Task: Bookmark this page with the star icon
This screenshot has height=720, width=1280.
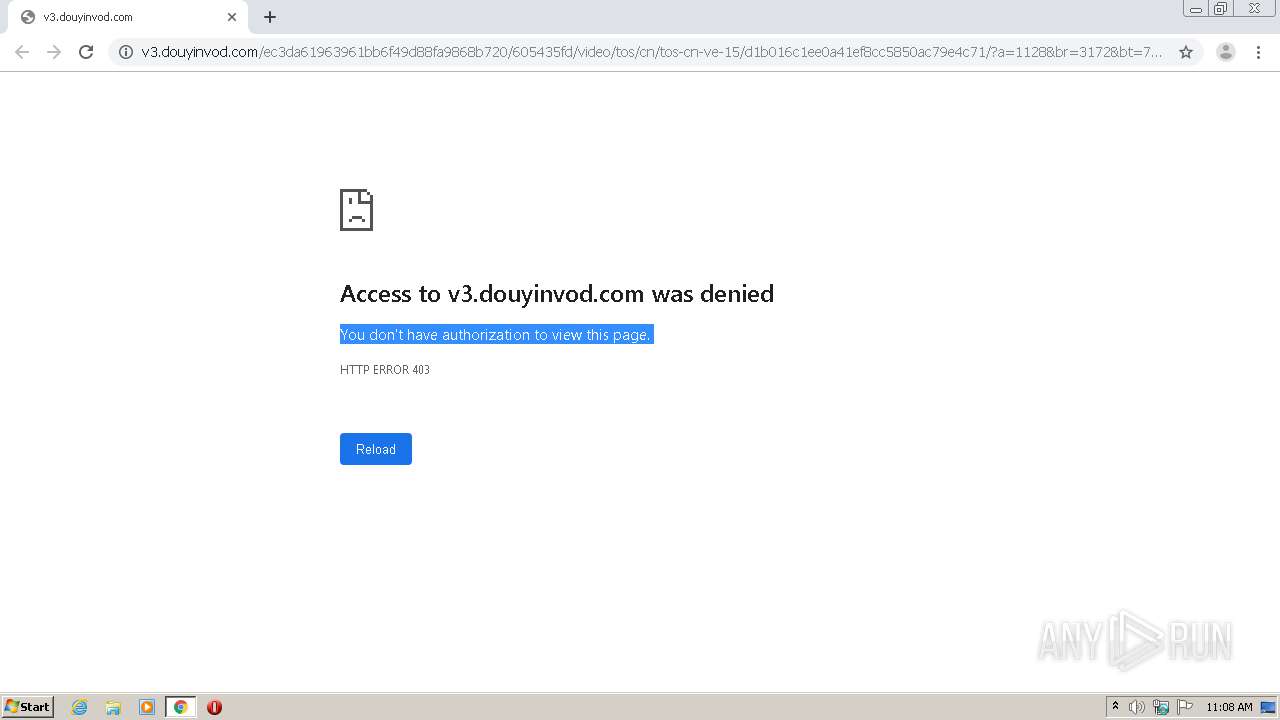Action: coord(1186,52)
